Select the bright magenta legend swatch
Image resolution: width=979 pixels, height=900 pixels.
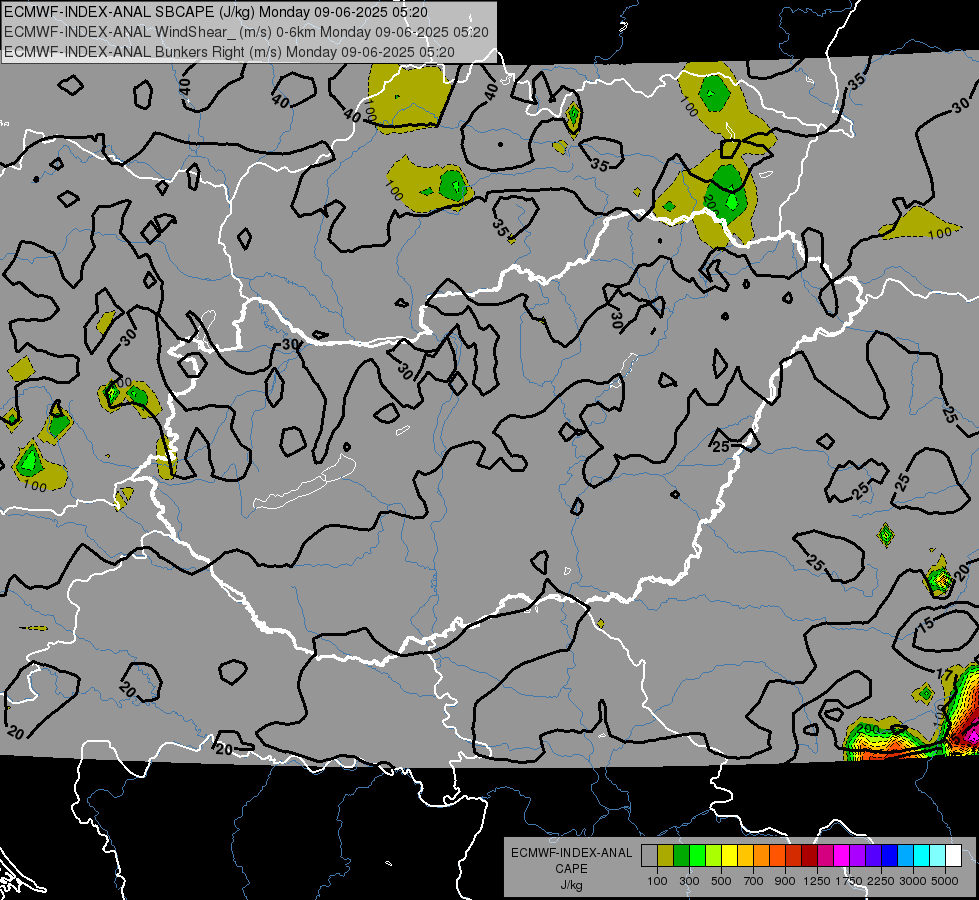click(842, 856)
